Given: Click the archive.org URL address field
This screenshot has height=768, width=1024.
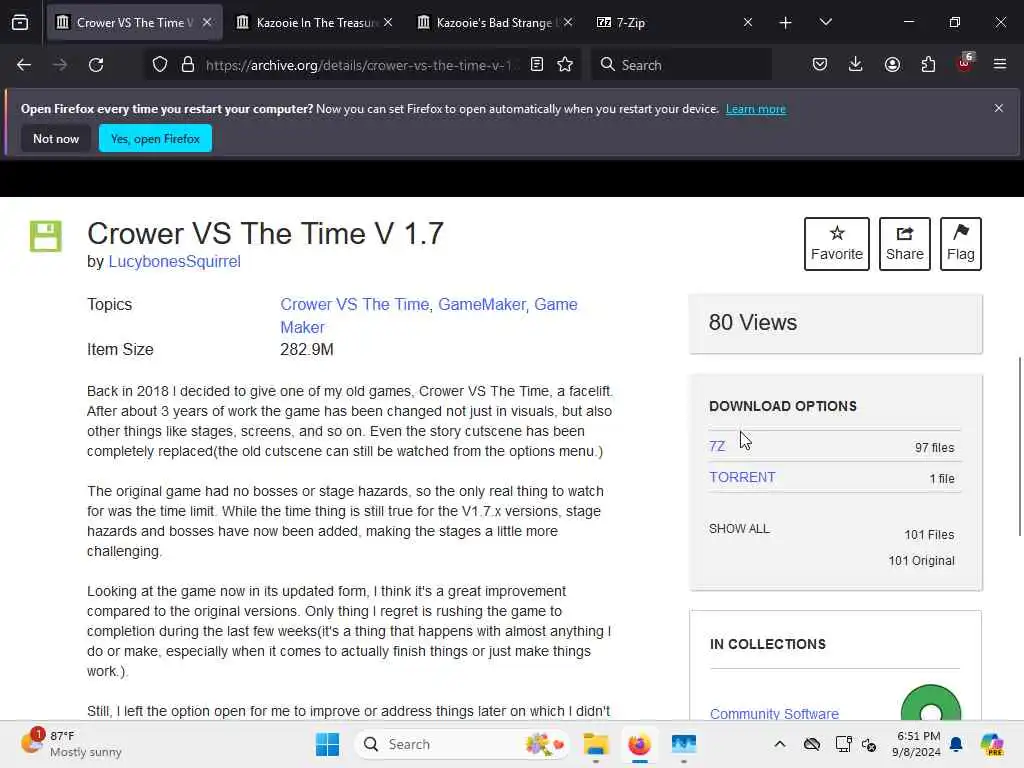Looking at the screenshot, I should tap(362, 65).
